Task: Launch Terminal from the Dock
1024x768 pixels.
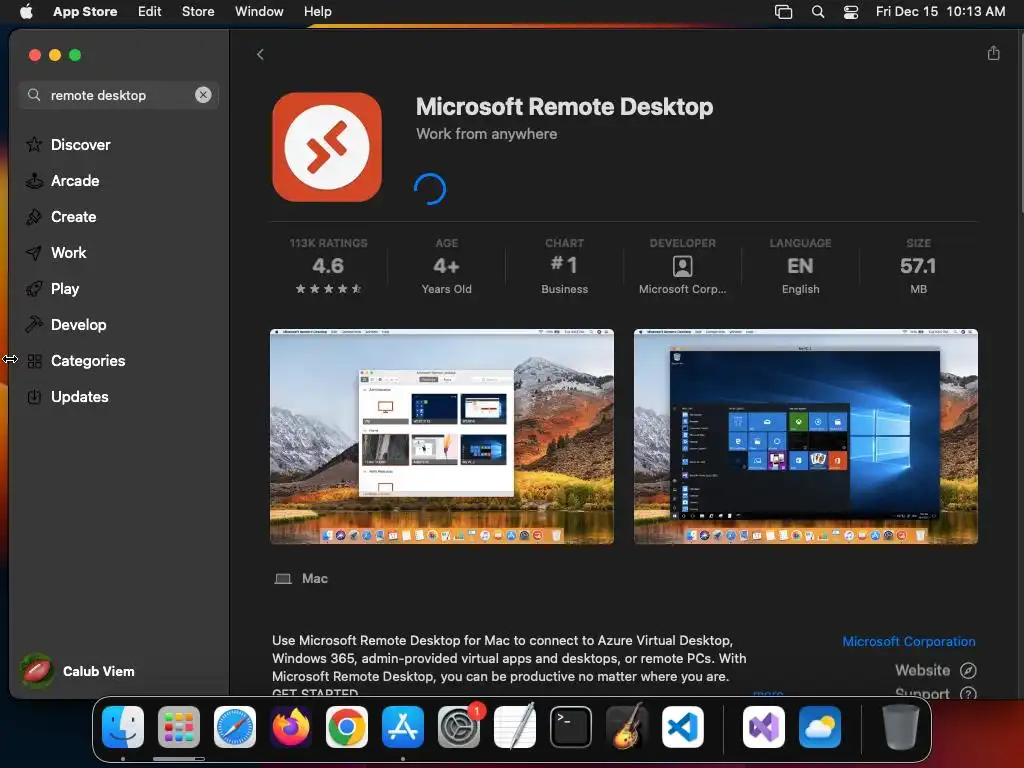Action: (571, 727)
